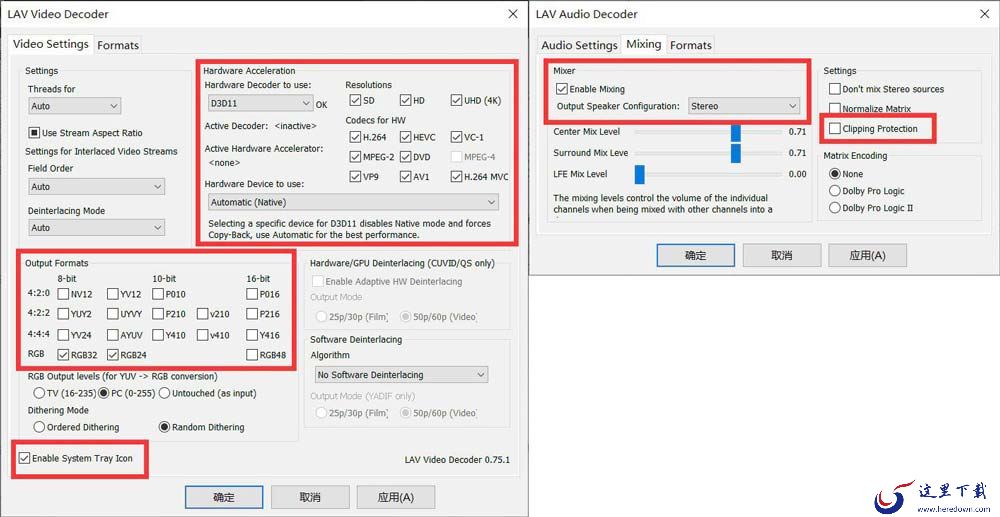Expand the Field Order dropdown

pos(96,187)
